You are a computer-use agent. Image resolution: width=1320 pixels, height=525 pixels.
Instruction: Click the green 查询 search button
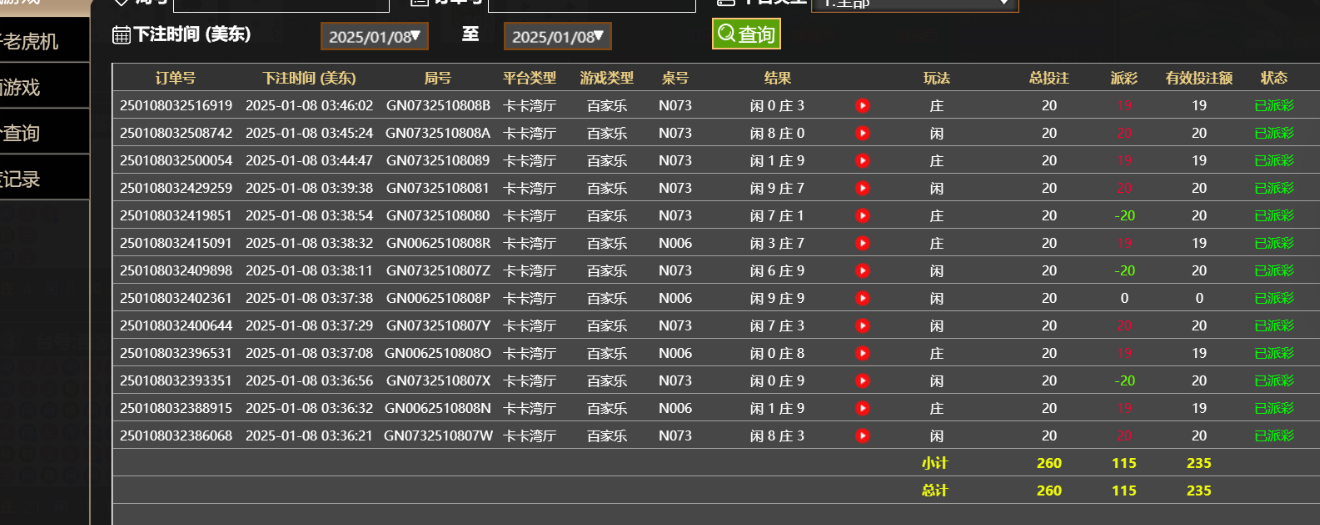point(746,35)
